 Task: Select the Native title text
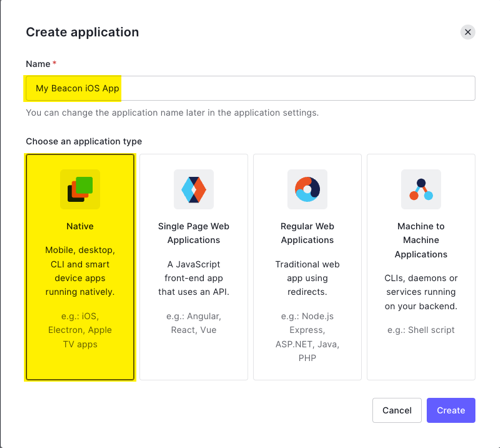click(x=80, y=226)
